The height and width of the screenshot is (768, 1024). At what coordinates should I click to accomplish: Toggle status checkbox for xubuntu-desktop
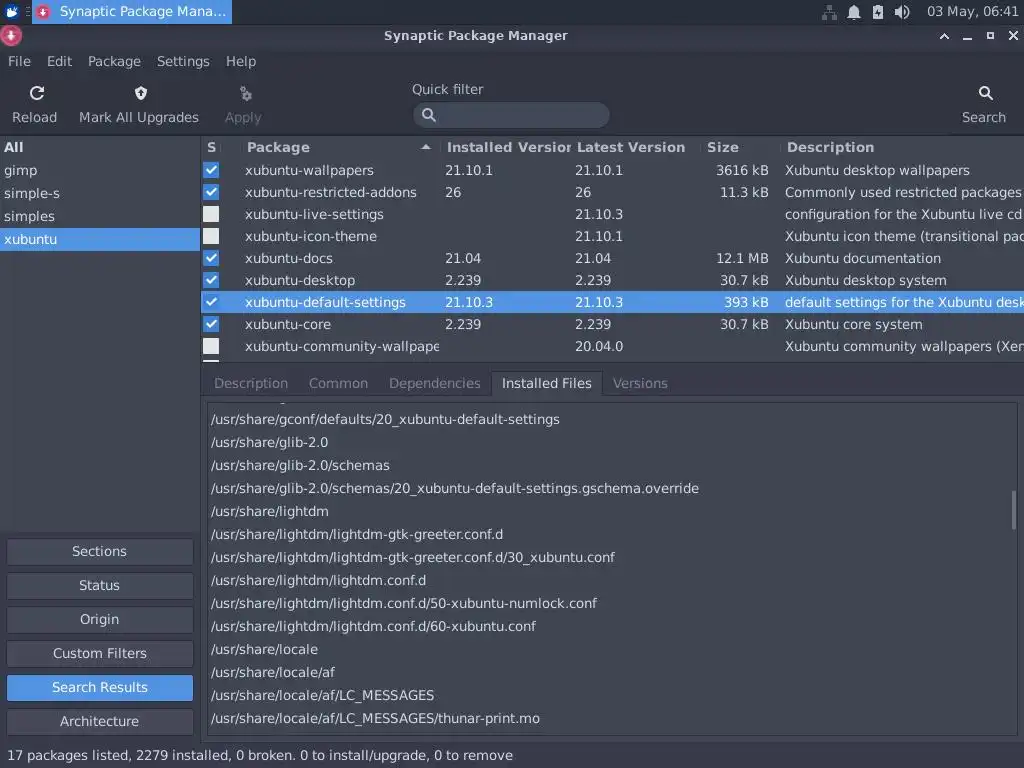click(x=211, y=280)
